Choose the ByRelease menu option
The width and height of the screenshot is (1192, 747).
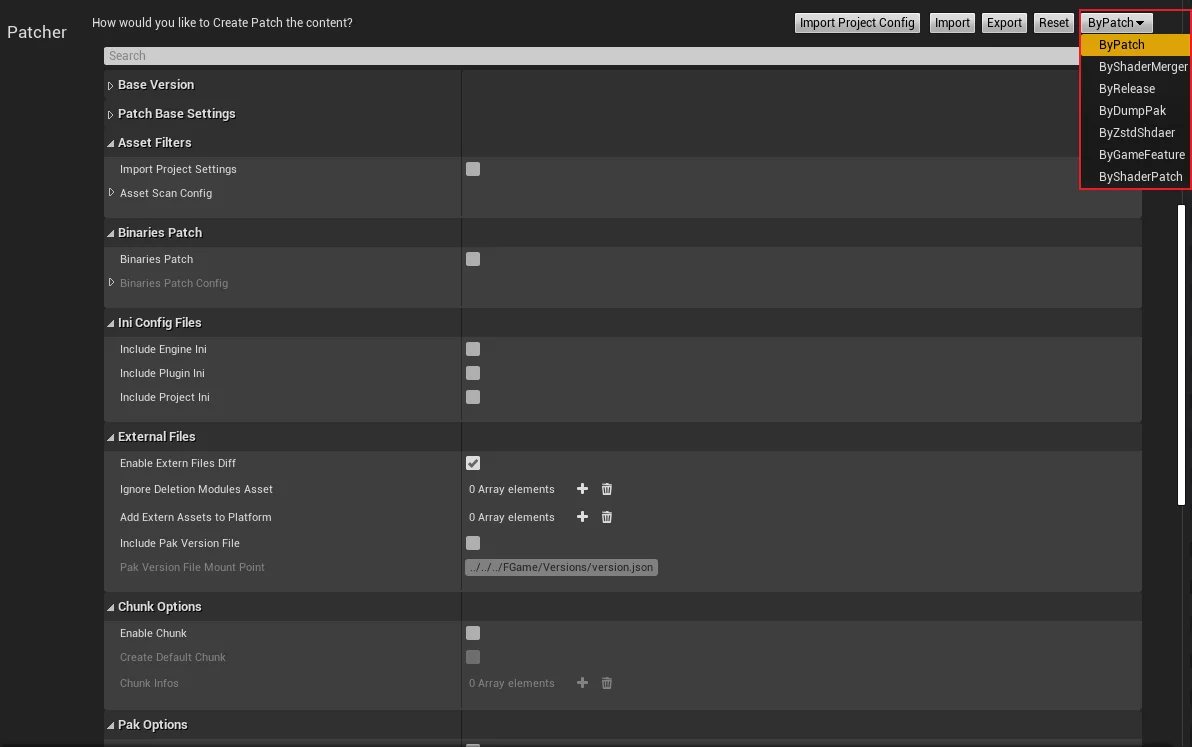1126,89
